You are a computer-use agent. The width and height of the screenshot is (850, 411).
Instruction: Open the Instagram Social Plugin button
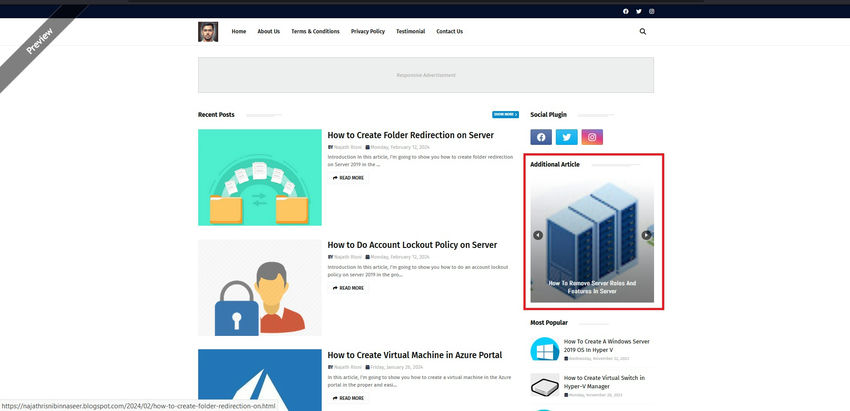(x=592, y=137)
